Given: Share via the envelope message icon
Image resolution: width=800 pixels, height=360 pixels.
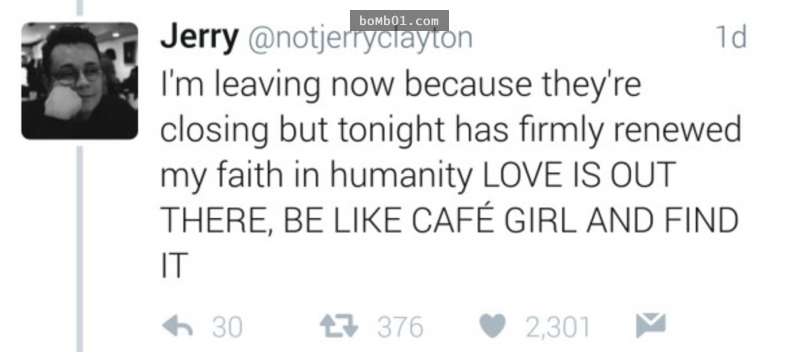Looking at the screenshot, I should pyautogui.click(x=651, y=325).
